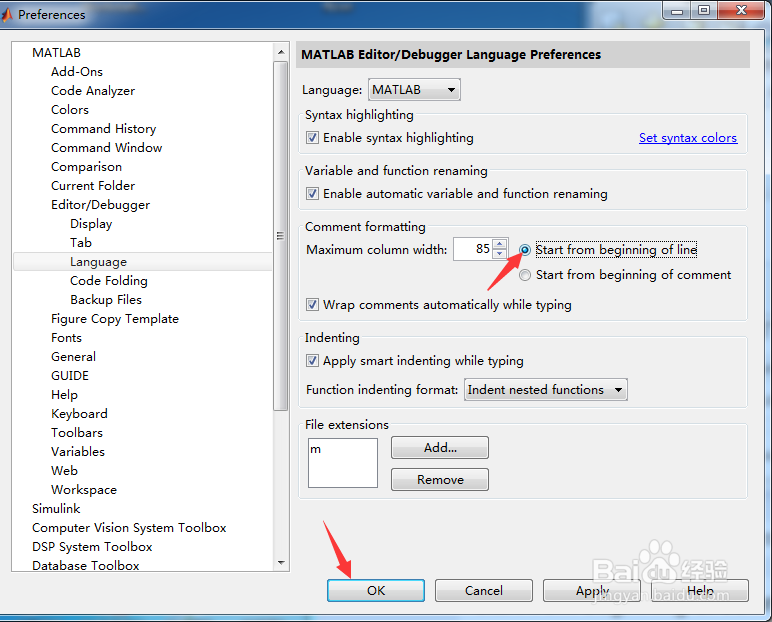Viewport: 772px width, 622px height.
Task: Open Current Folder preferences
Action: [93, 186]
